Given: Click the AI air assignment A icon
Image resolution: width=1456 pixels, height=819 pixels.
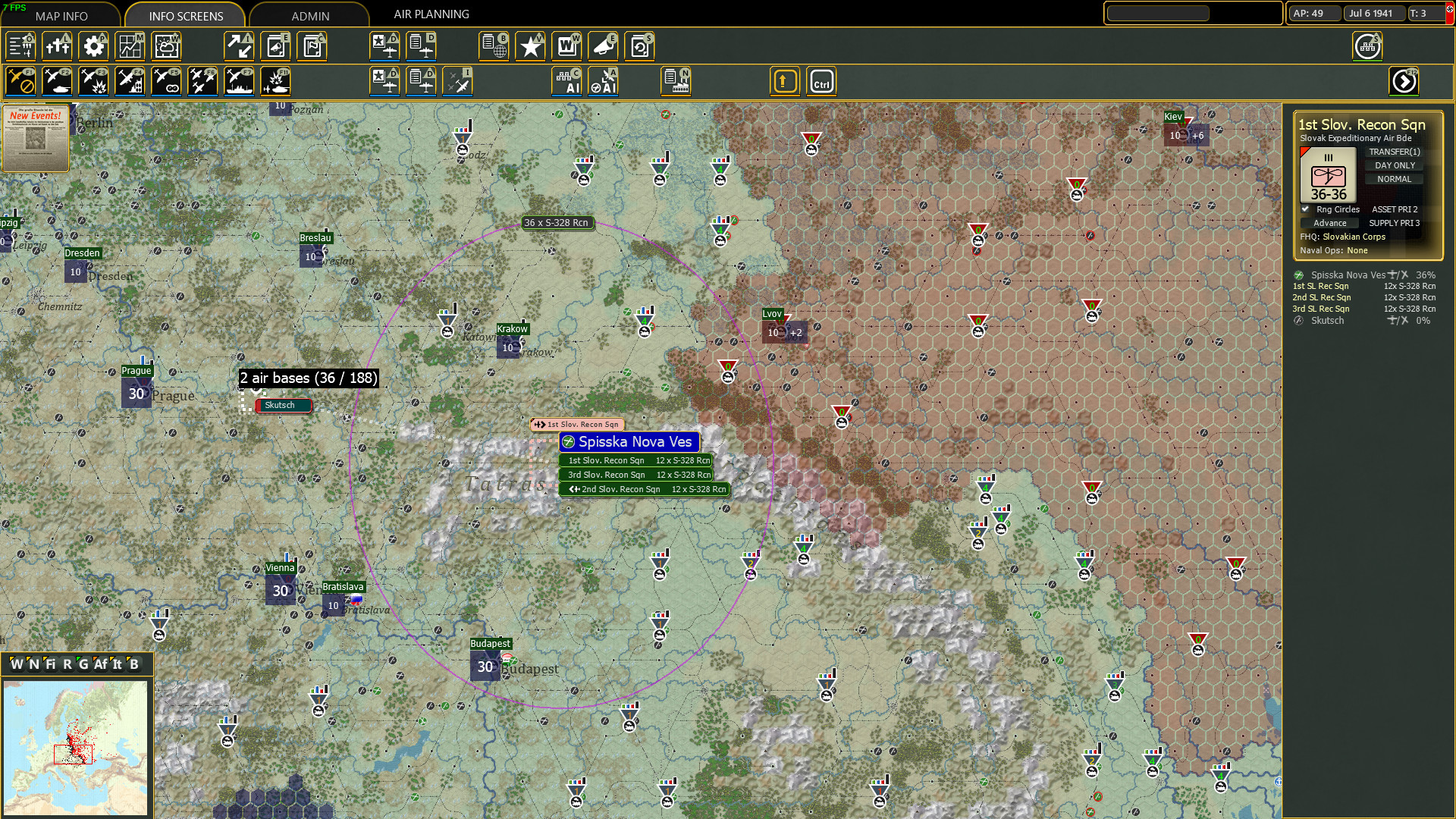Looking at the screenshot, I should tap(603, 81).
